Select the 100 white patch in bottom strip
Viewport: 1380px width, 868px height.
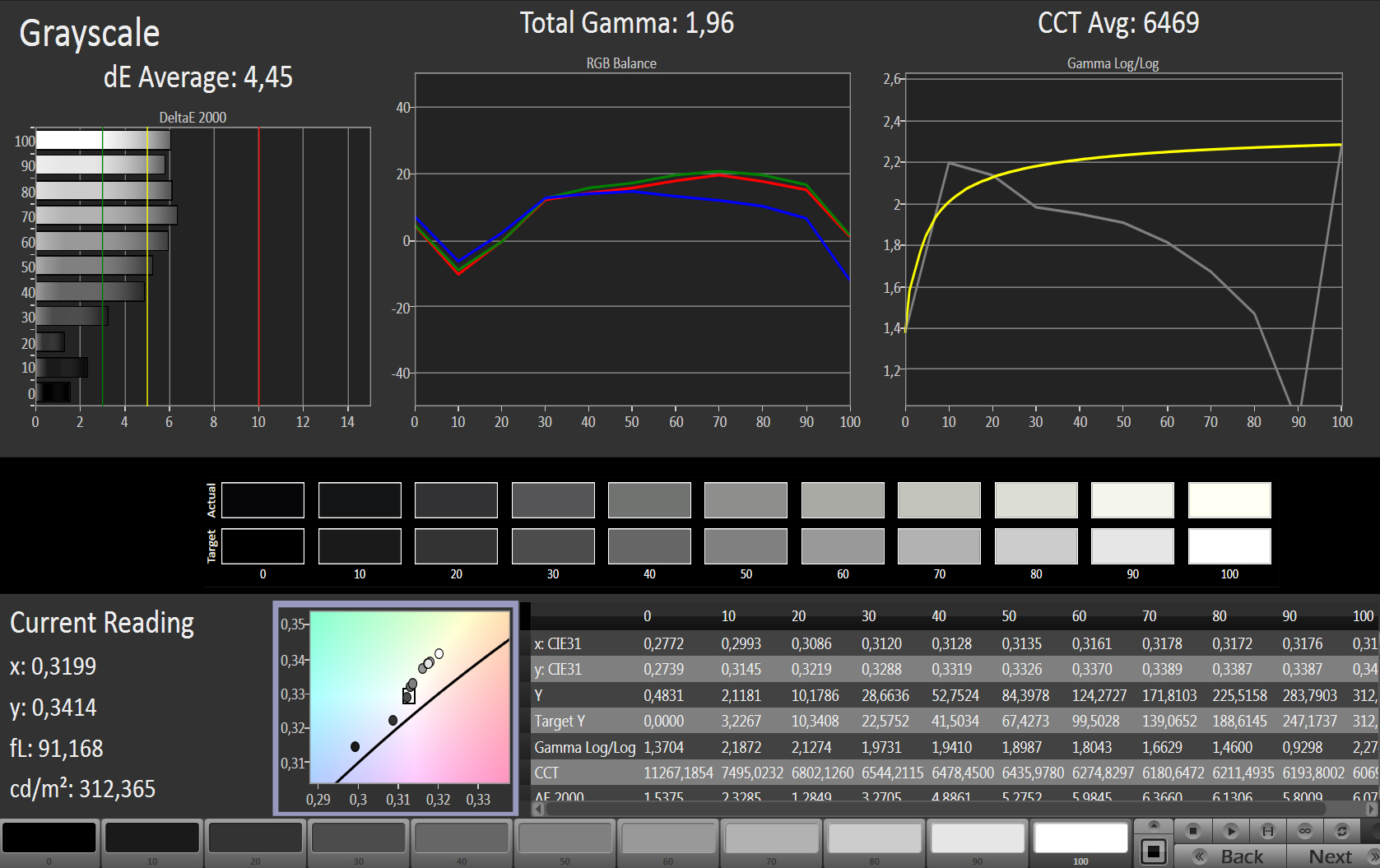tap(1080, 838)
